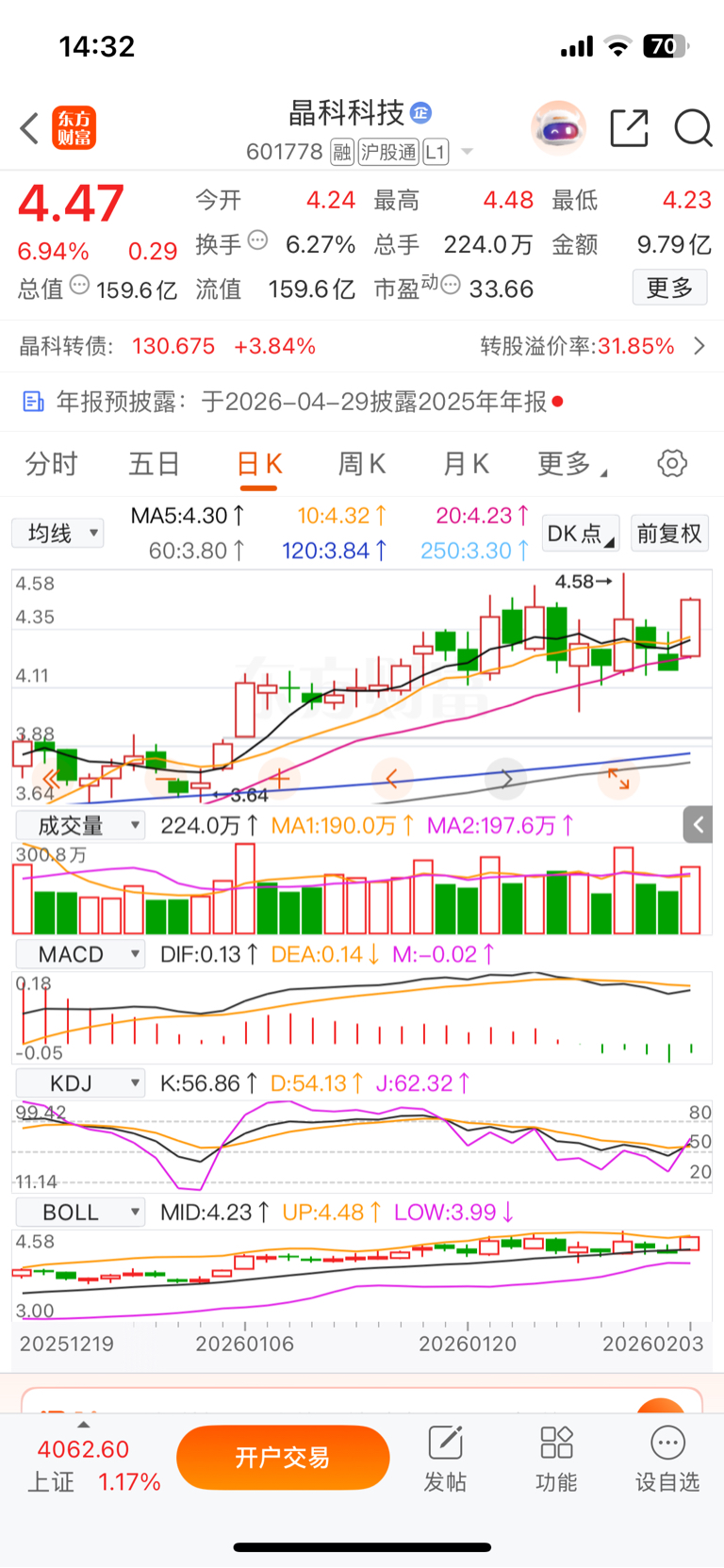Tap the document icon before 年报预披露

[33, 402]
